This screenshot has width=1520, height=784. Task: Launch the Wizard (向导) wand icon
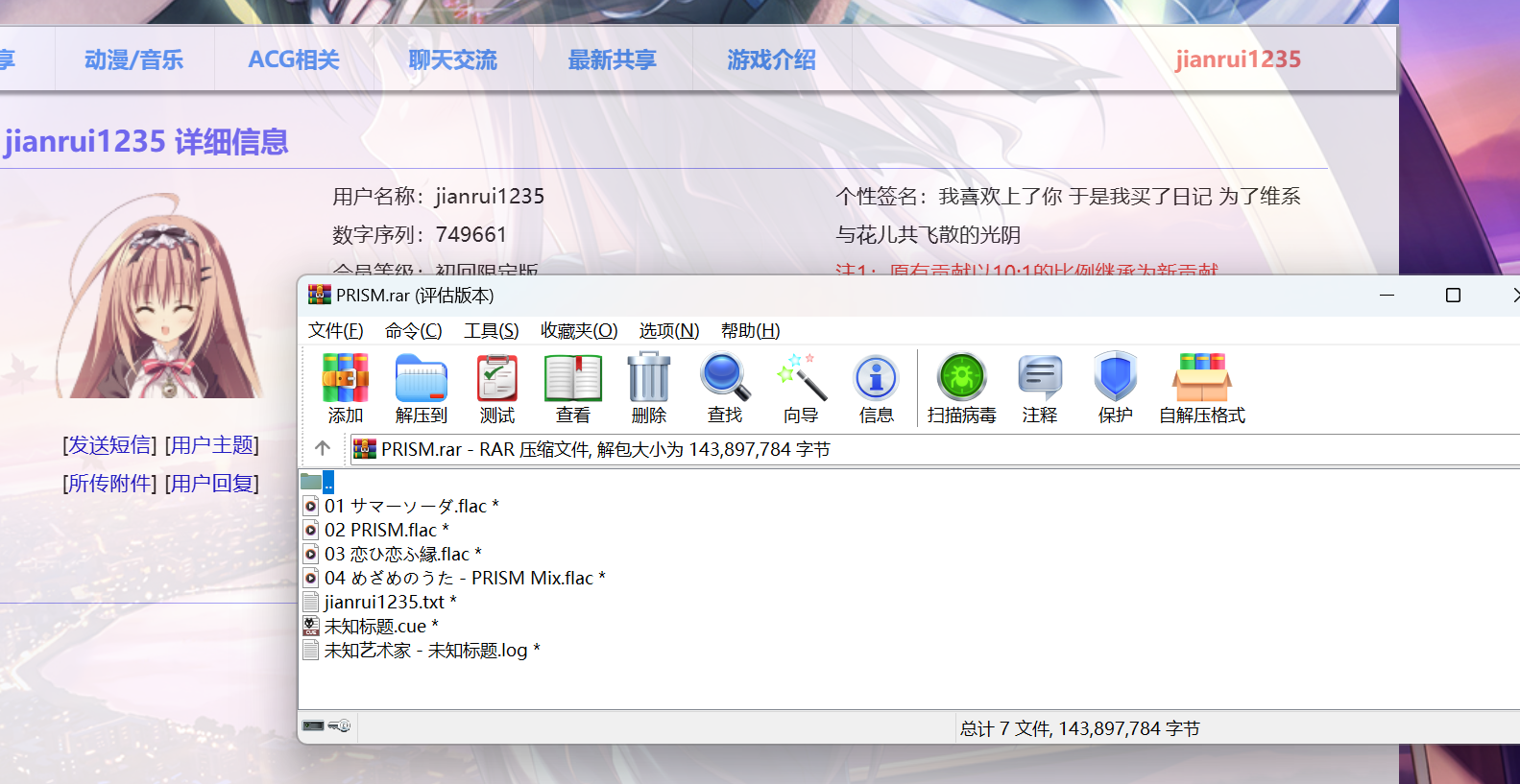pos(801,389)
